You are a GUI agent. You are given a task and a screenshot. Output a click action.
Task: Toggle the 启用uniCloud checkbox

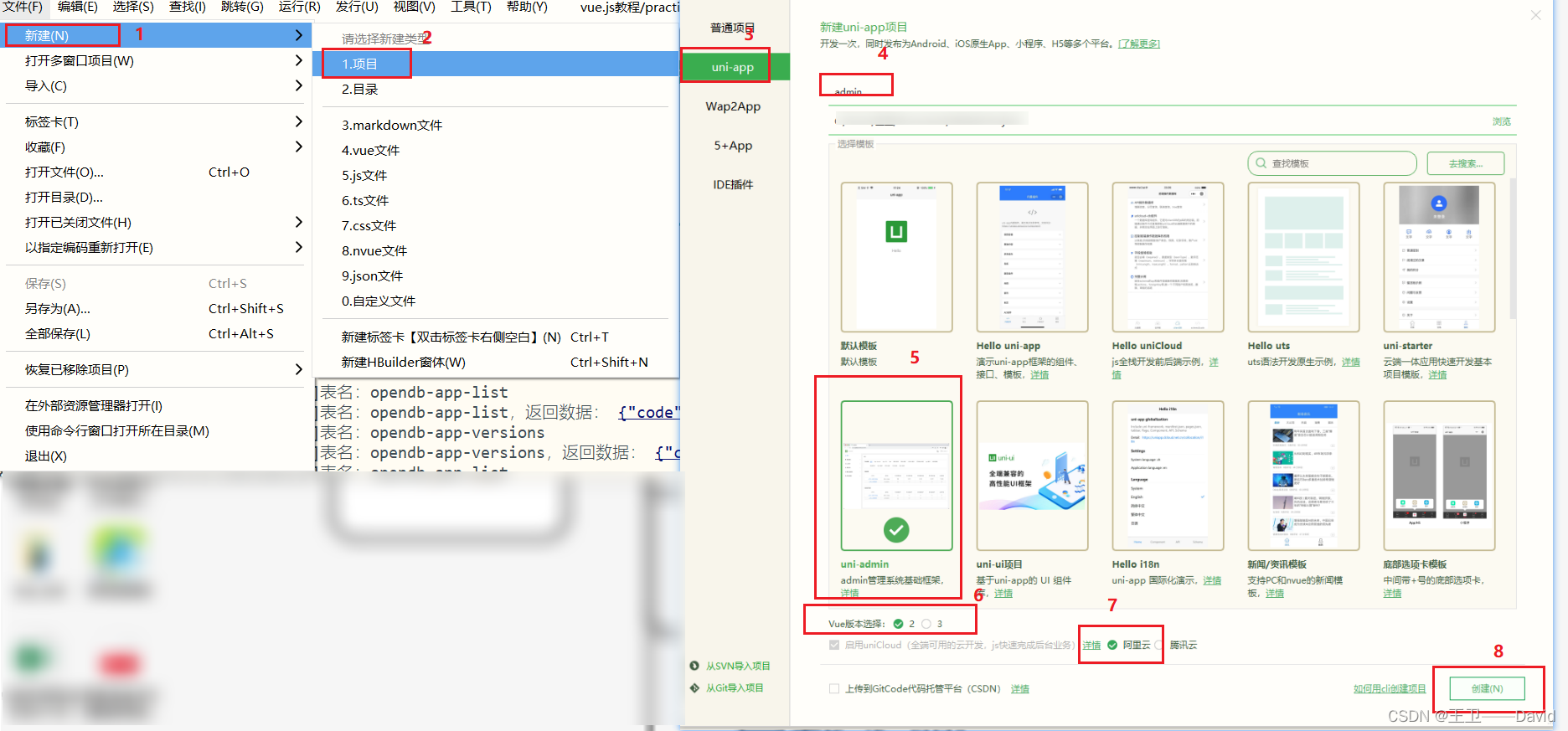click(833, 645)
